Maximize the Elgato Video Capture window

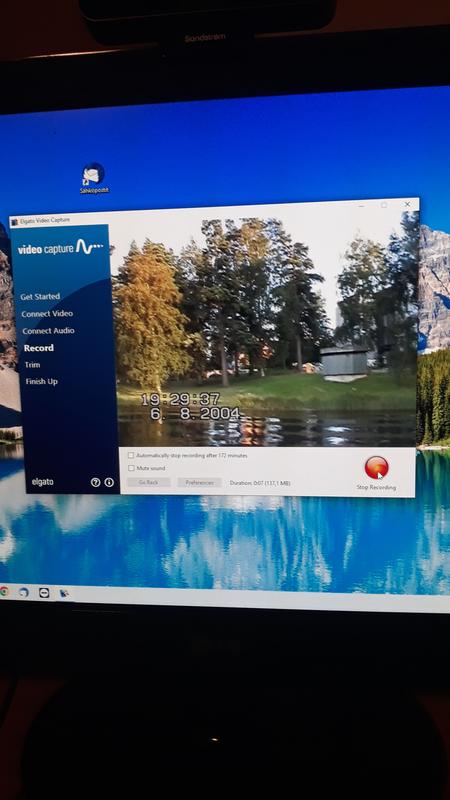[384, 205]
